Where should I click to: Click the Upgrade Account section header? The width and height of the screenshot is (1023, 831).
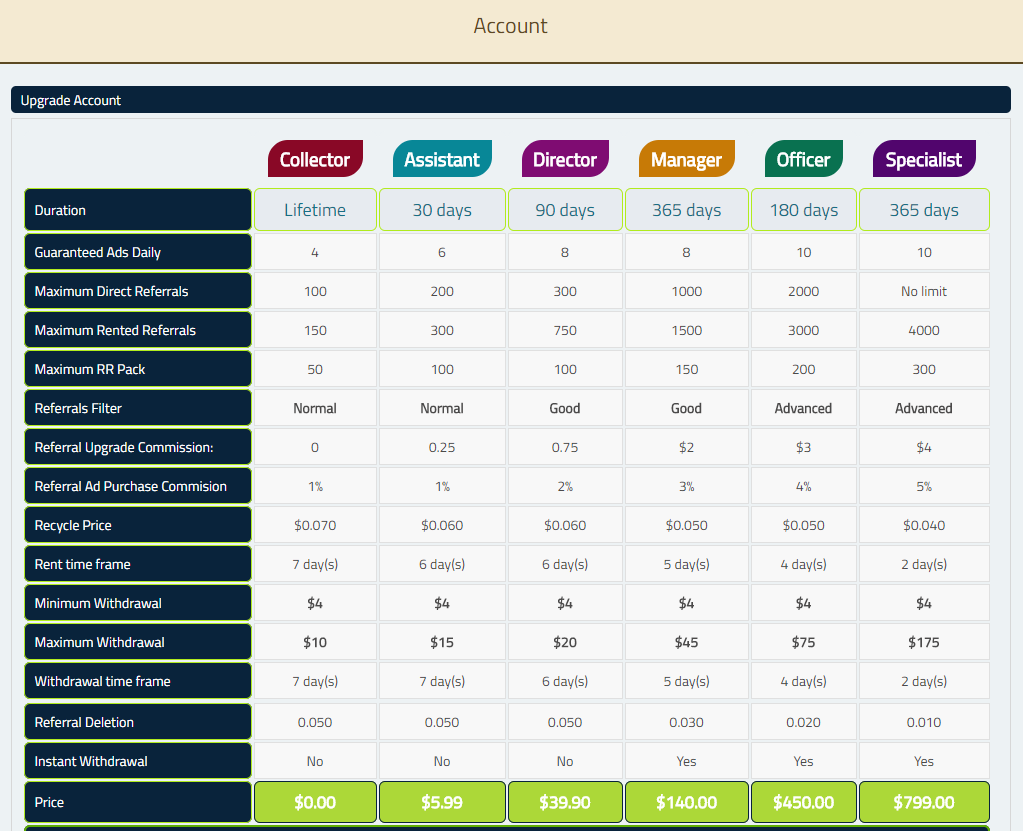[510, 100]
